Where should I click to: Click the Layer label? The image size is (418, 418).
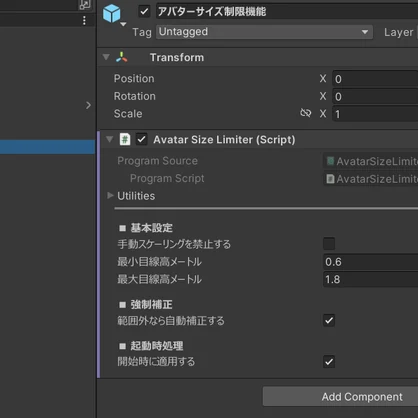[398, 32]
